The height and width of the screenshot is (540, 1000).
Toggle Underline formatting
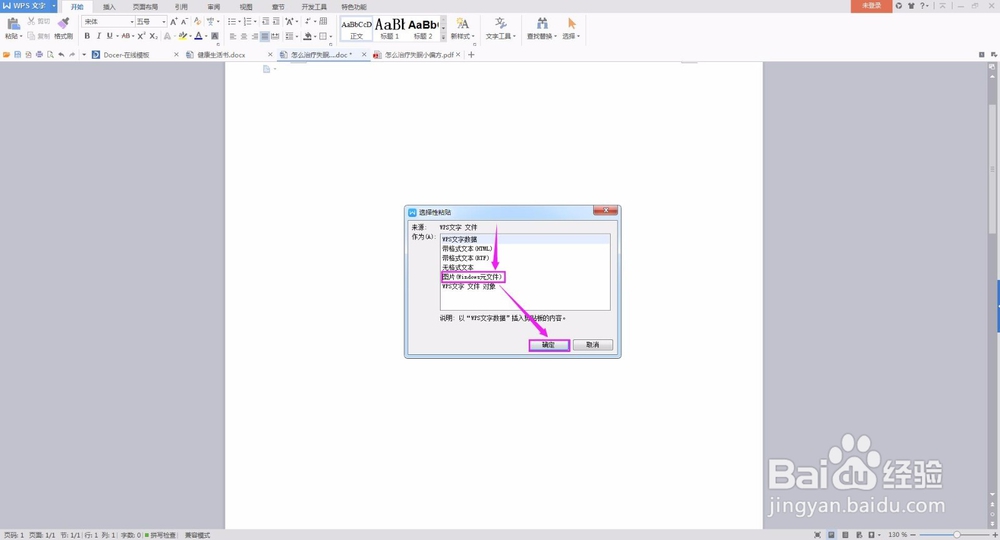tap(110, 36)
